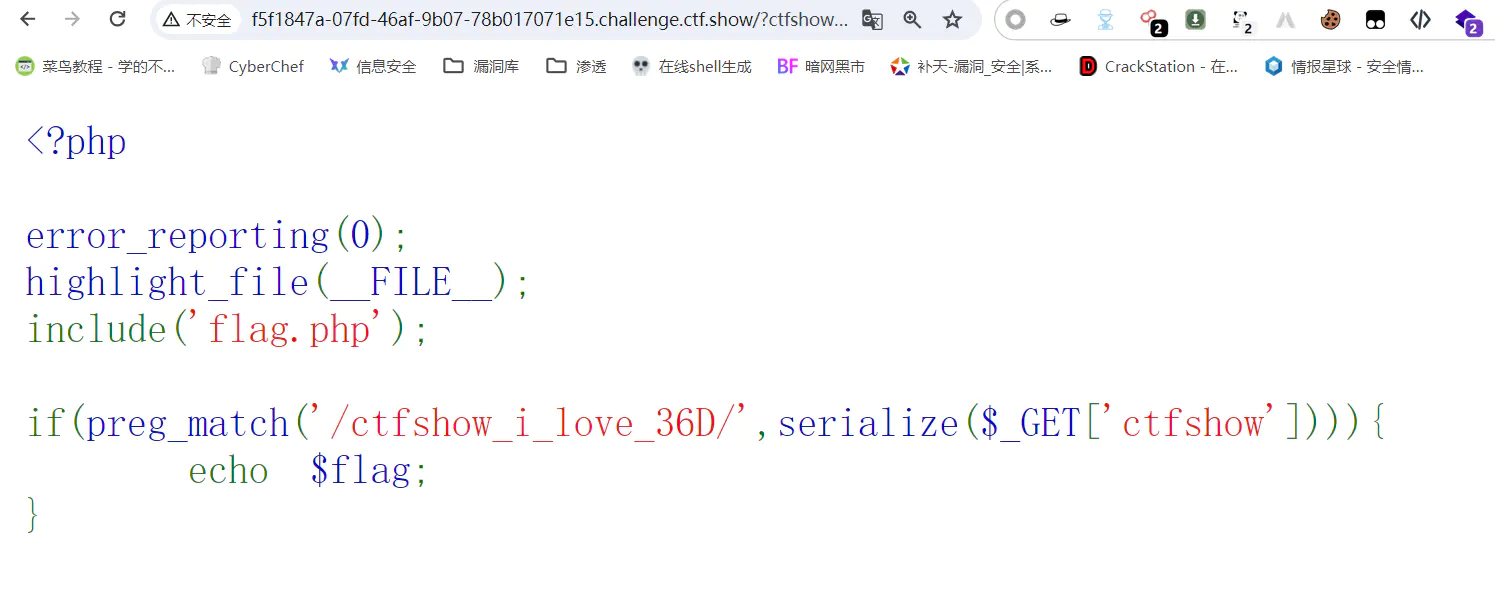Reload the current page
Image resolution: width=1495 pixels, height=603 pixels.
coord(117,19)
